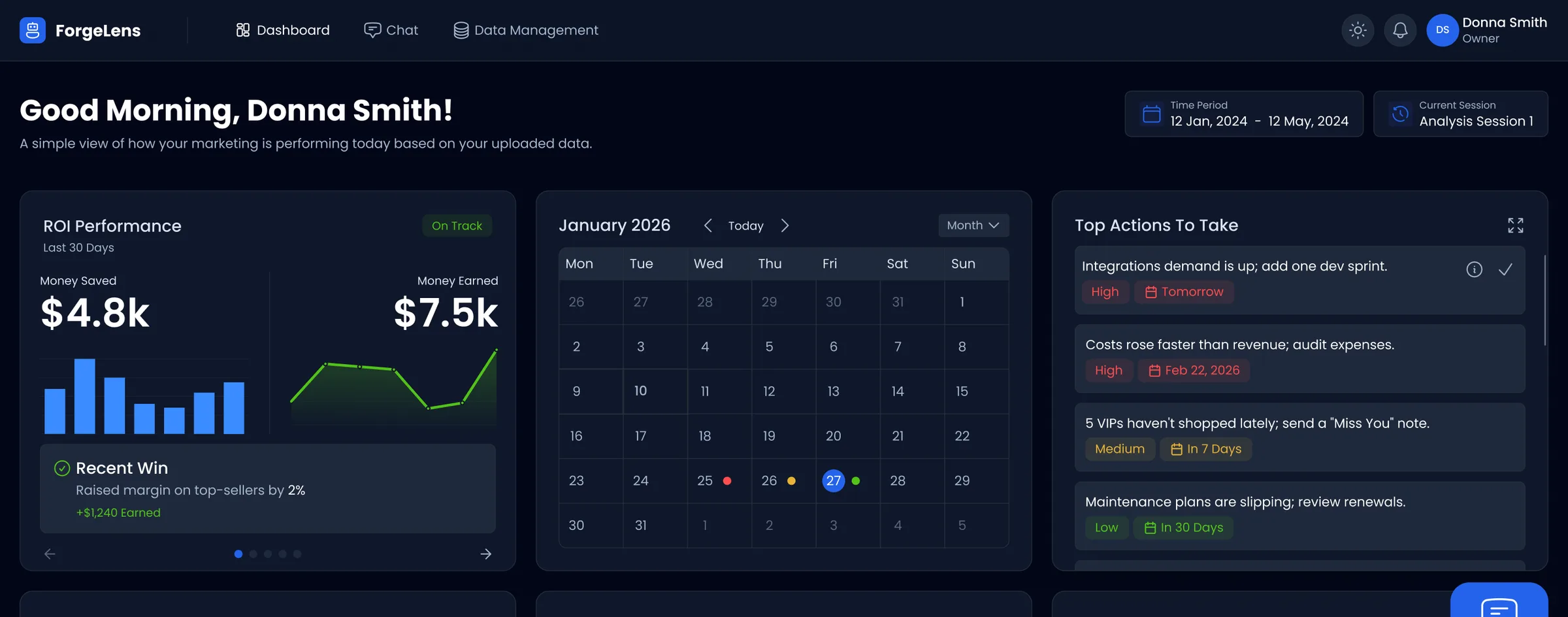This screenshot has width=1568, height=617.
Task: Switch to the Chat tab
Action: click(x=391, y=30)
